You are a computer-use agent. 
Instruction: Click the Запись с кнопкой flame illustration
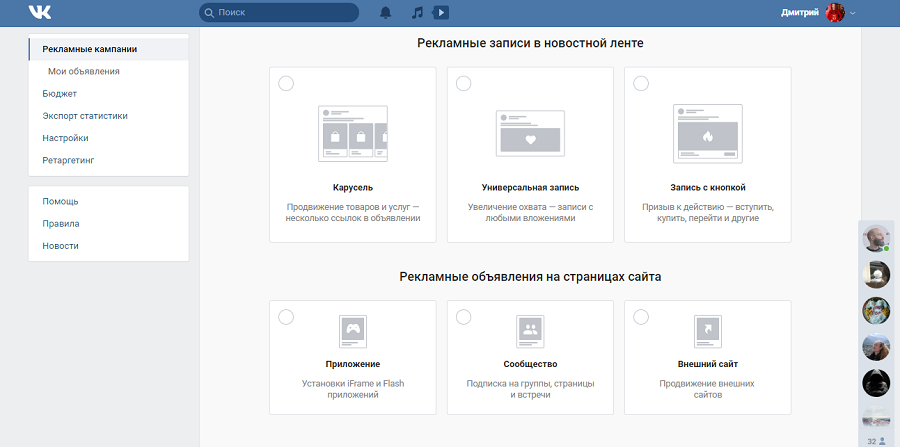click(x=708, y=133)
